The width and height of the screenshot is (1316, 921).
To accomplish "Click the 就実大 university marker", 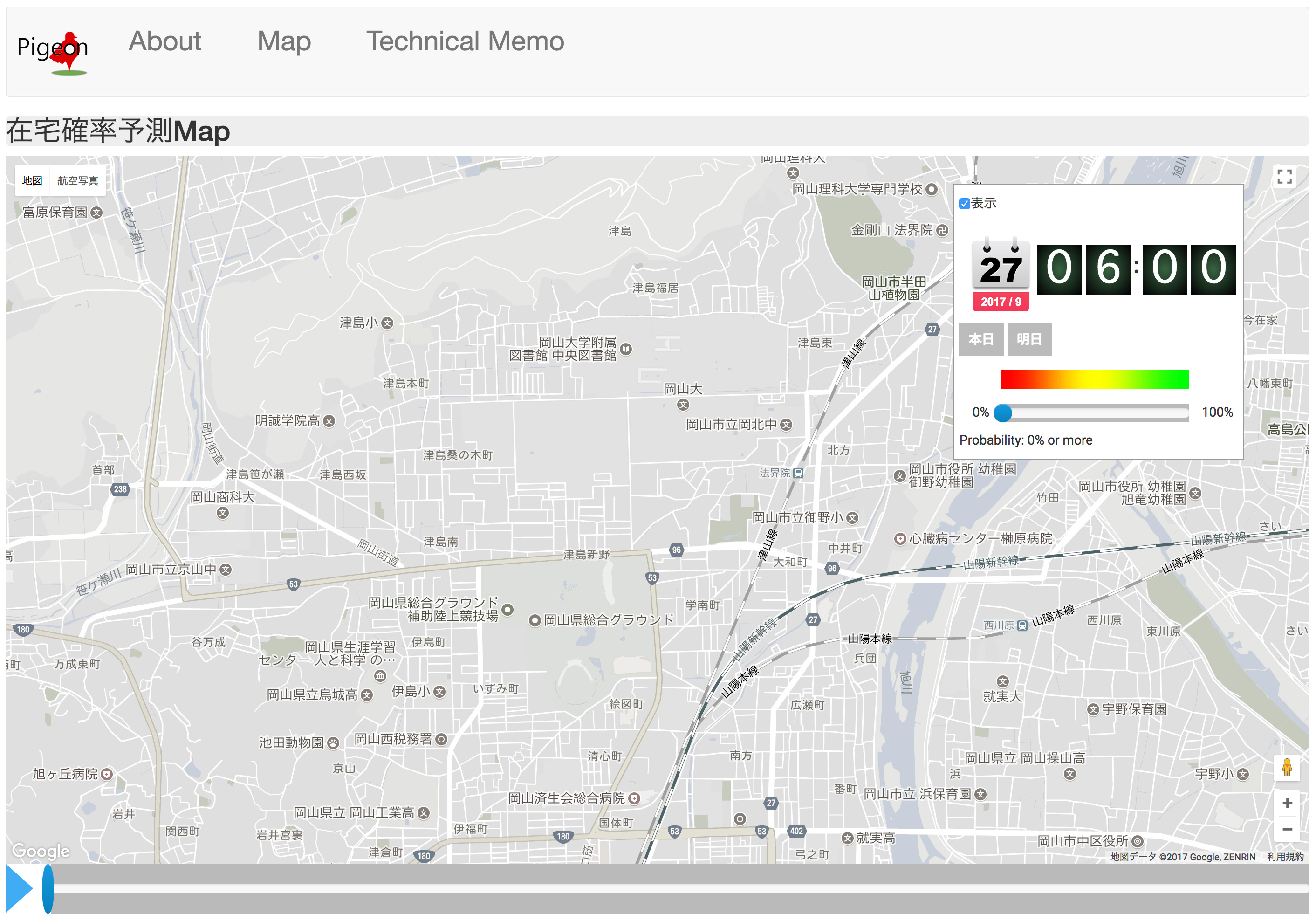I will pos(1002,682).
